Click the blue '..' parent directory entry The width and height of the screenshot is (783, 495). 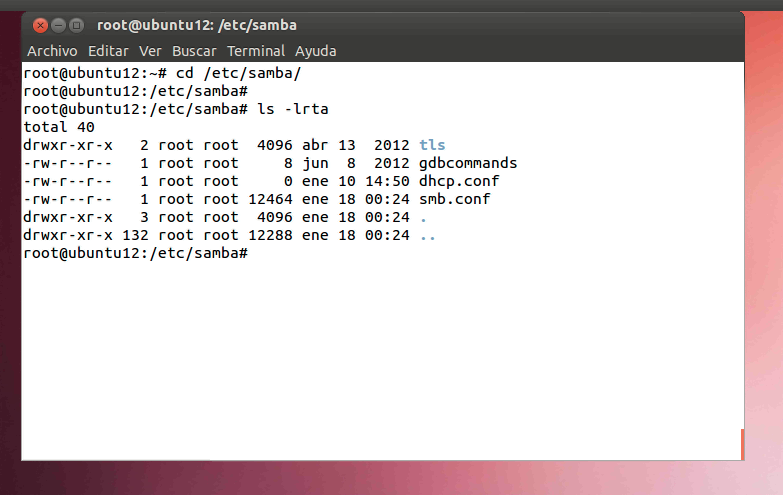tap(428, 235)
